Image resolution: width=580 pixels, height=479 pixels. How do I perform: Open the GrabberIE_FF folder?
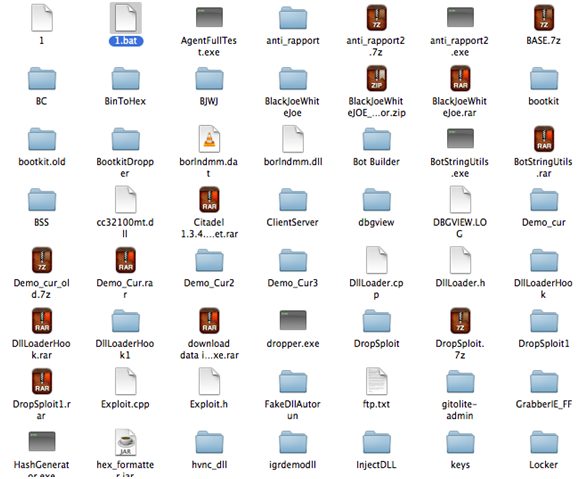click(544, 382)
